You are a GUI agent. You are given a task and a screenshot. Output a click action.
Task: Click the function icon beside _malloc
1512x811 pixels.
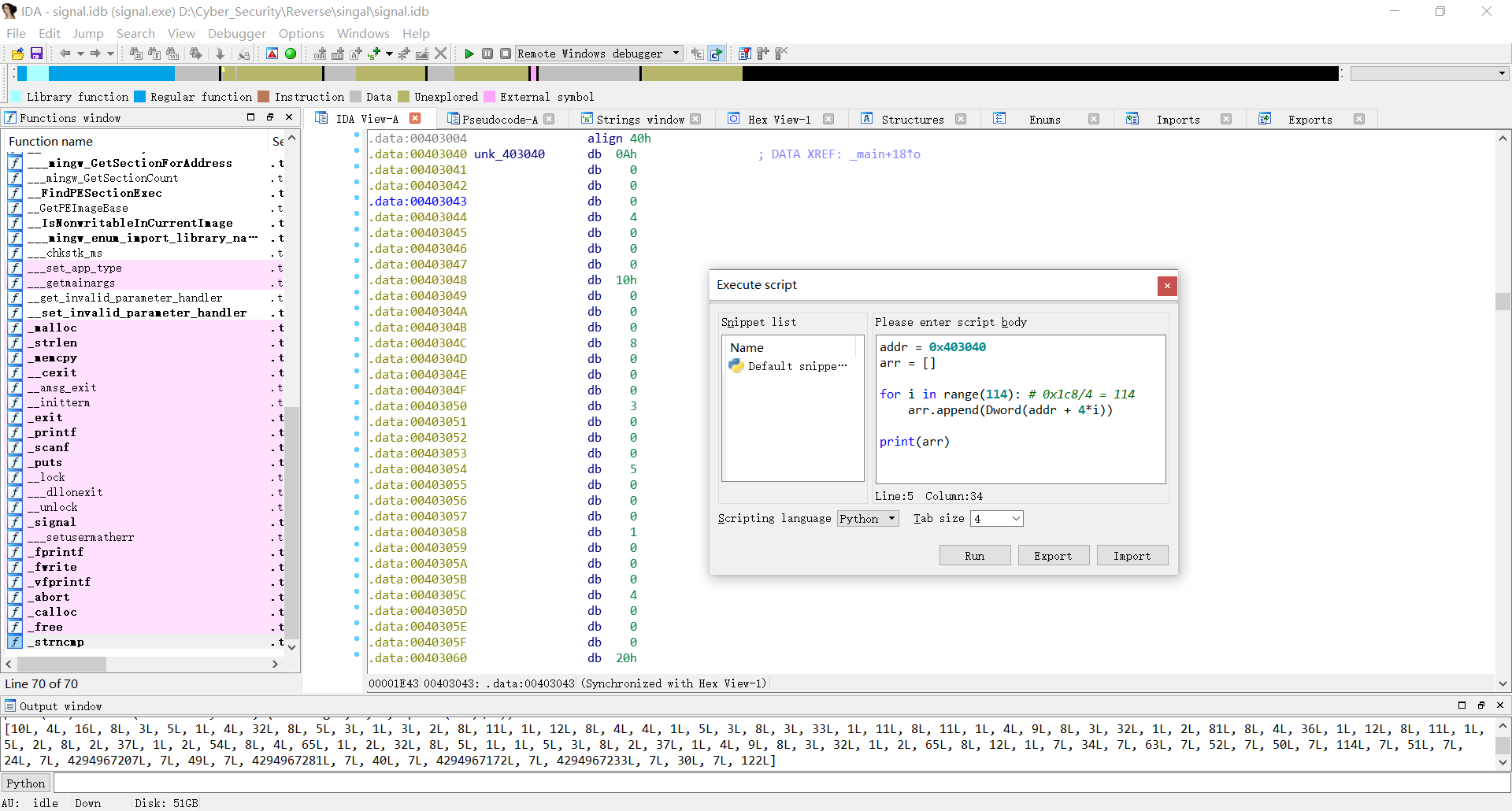15,328
